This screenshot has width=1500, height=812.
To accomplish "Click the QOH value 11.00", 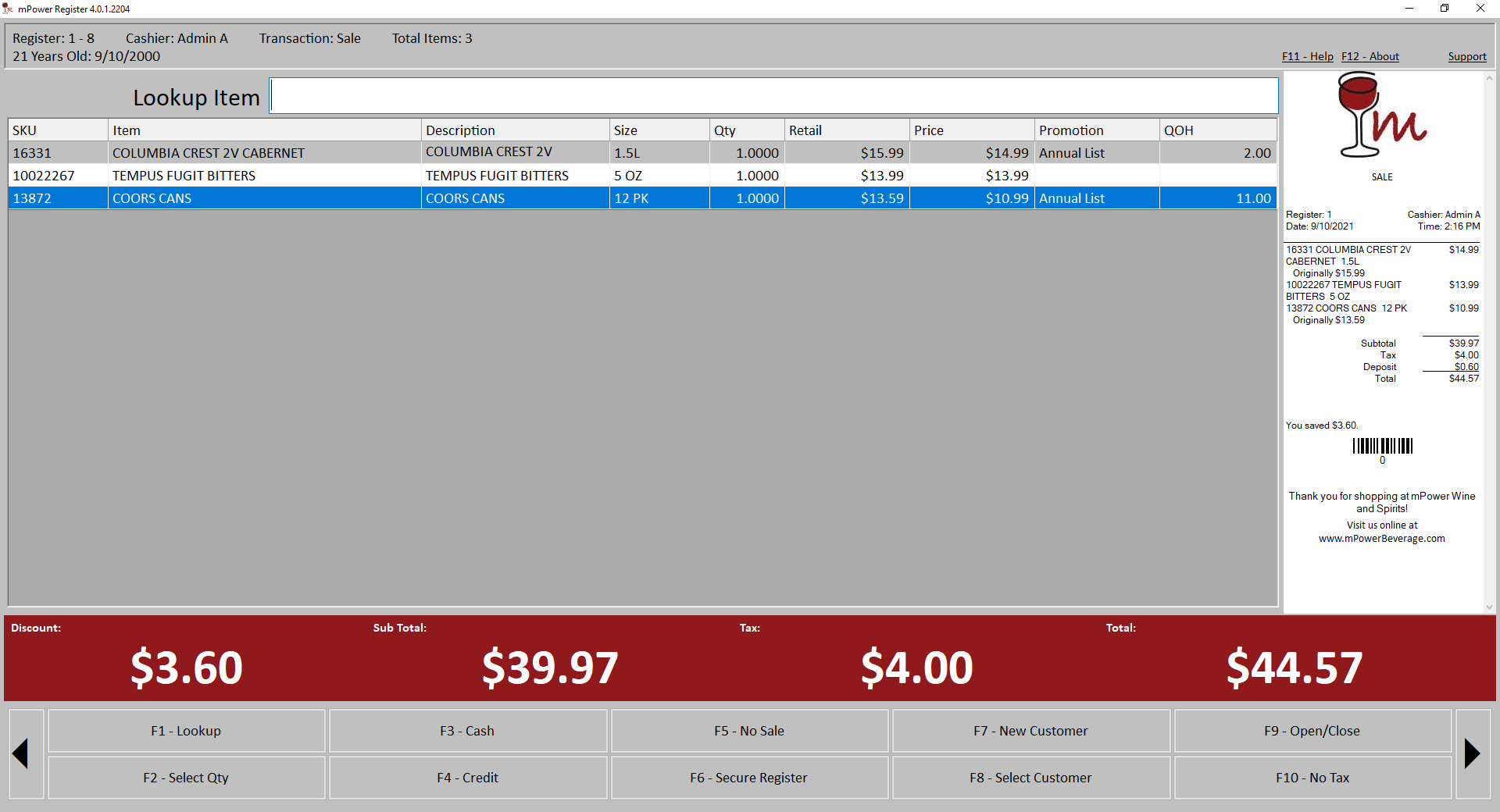I will point(1218,198).
